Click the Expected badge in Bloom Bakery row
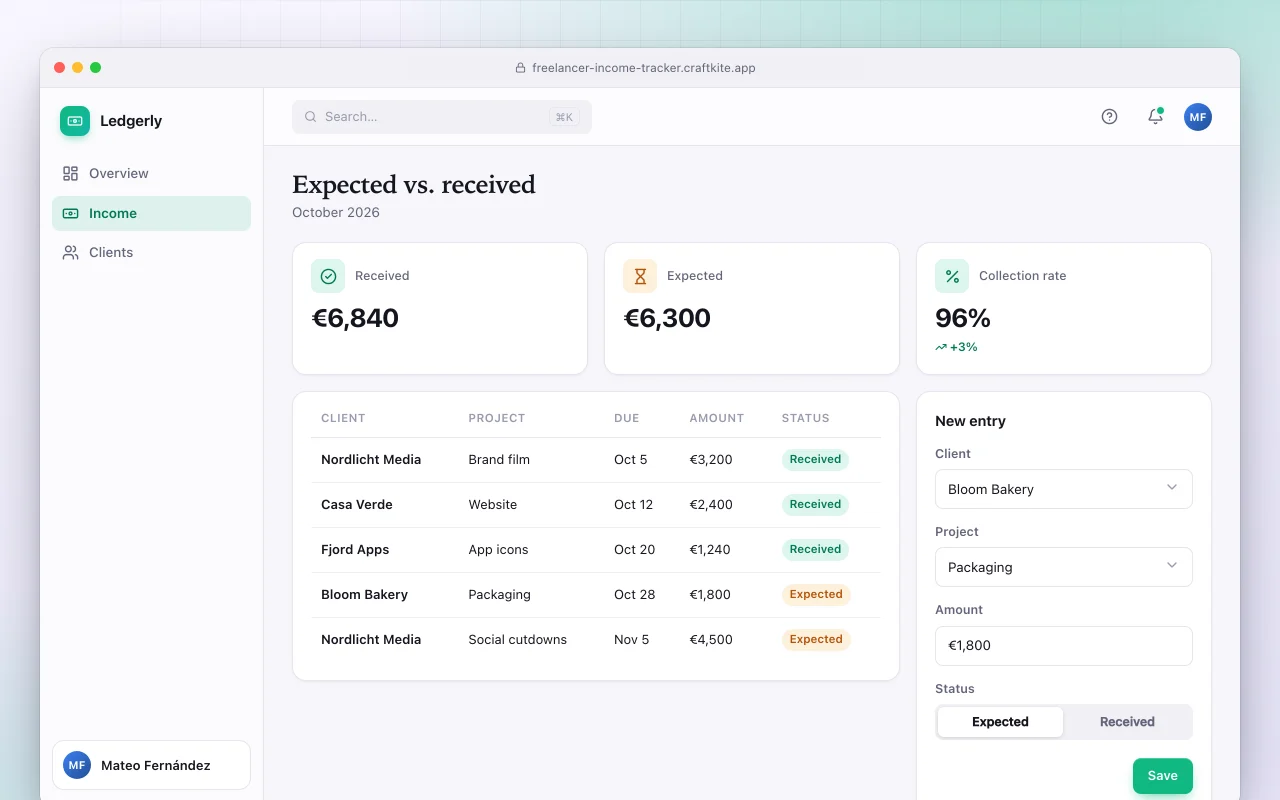Viewport: 1280px width, 800px height. 816,595
